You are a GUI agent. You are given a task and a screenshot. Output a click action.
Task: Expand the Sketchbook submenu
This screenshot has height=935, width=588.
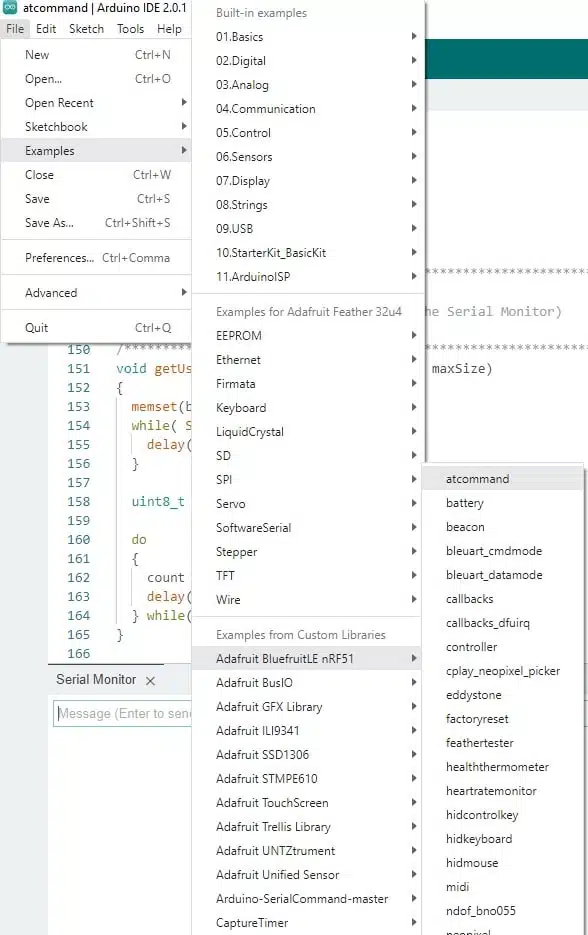point(96,126)
